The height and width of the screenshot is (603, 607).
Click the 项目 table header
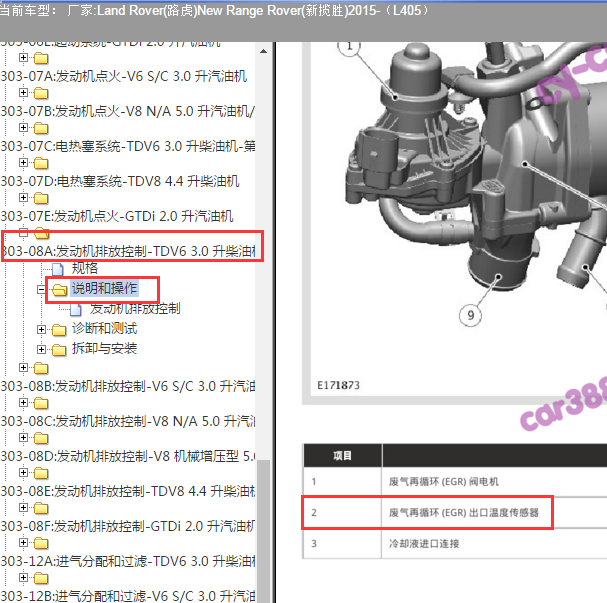click(x=343, y=456)
